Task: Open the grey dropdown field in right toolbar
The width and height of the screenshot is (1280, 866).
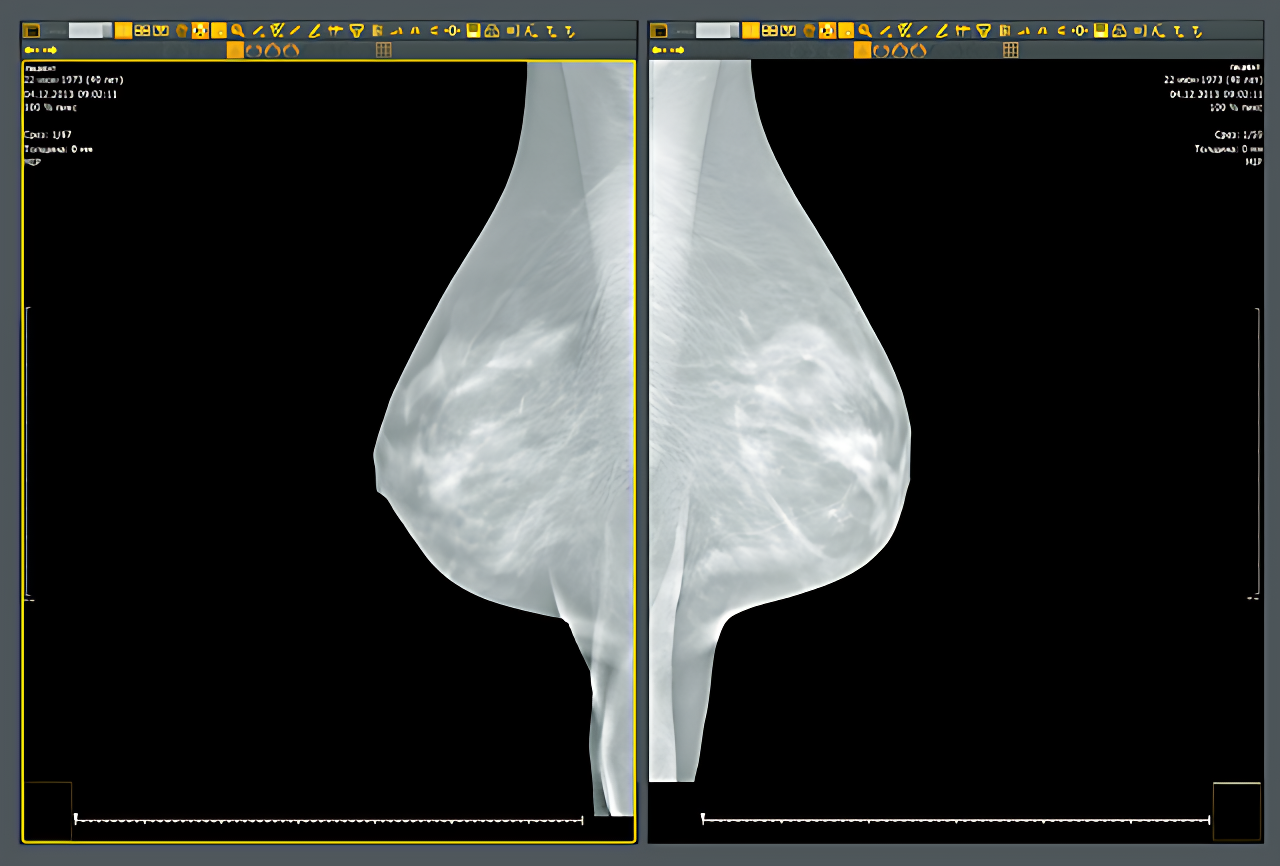Action: click(717, 31)
